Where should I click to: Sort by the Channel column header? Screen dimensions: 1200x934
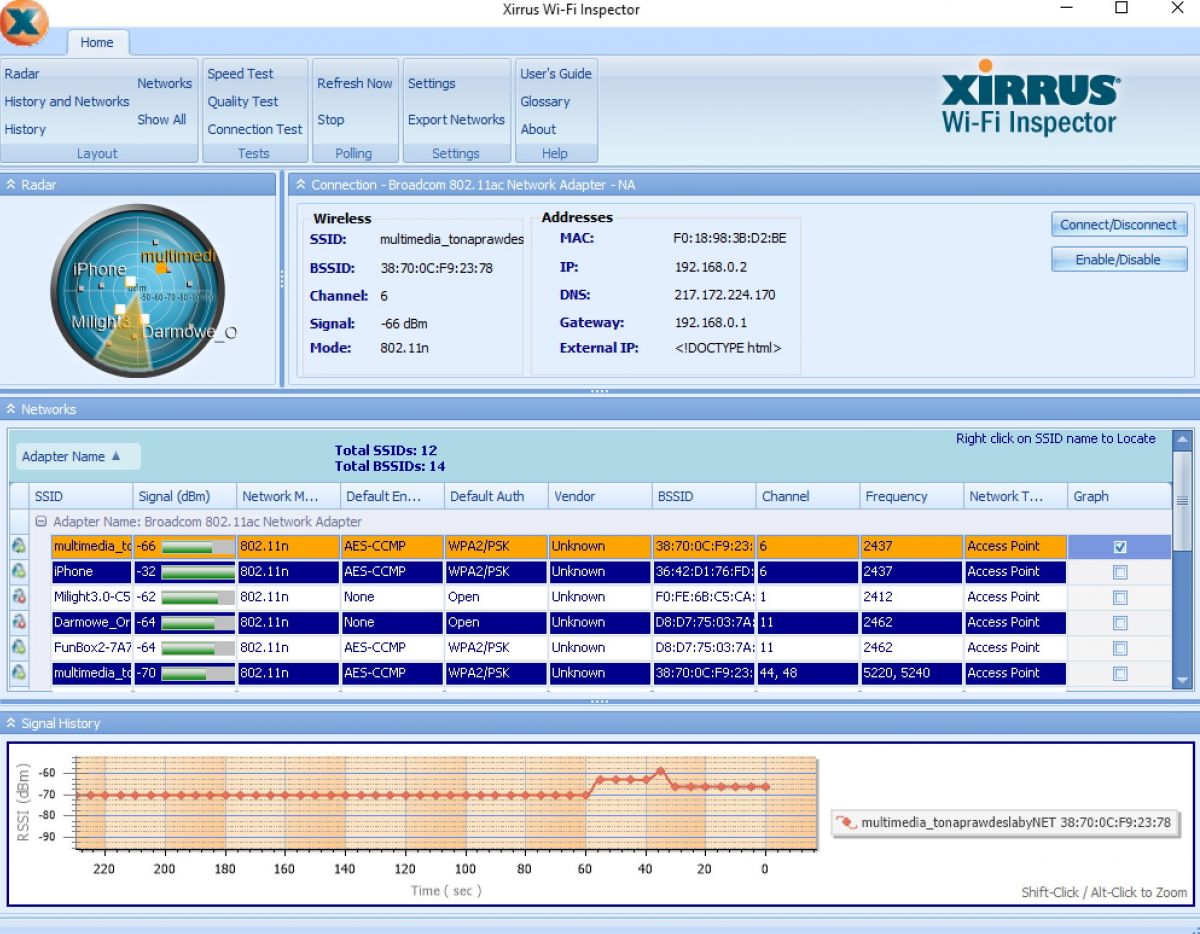click(x=808, y=496)
